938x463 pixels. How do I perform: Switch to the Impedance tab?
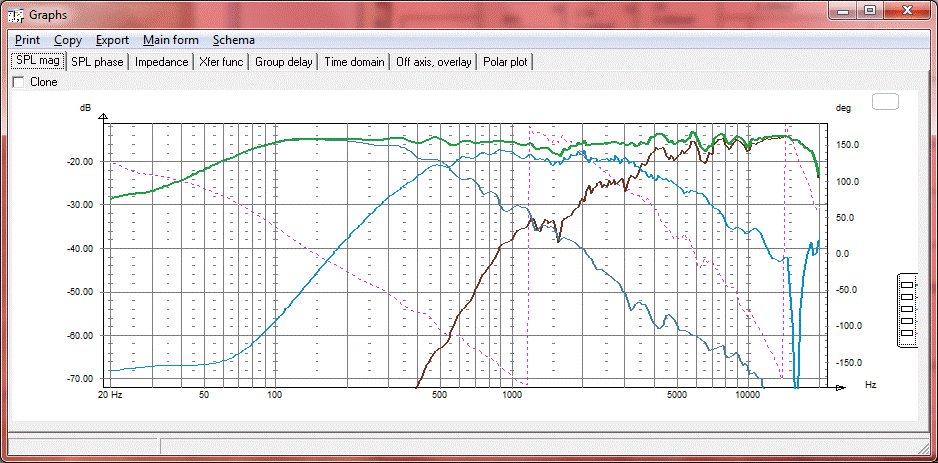tap(162, 62)
